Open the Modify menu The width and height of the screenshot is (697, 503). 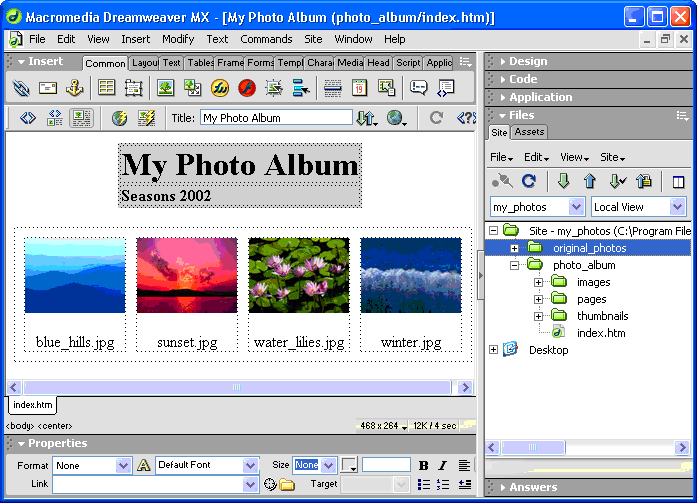178,39
